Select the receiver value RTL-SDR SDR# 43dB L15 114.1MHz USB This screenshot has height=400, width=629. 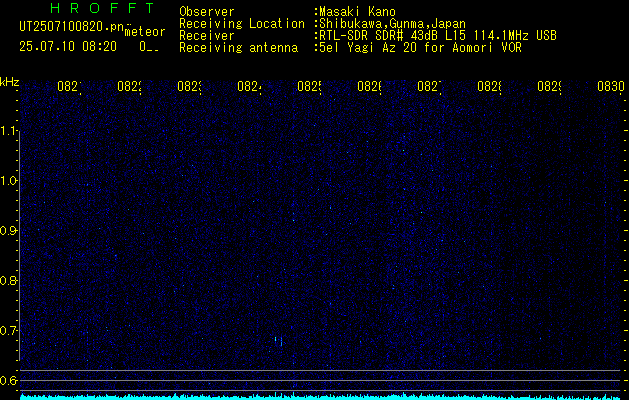click(436, 36)
